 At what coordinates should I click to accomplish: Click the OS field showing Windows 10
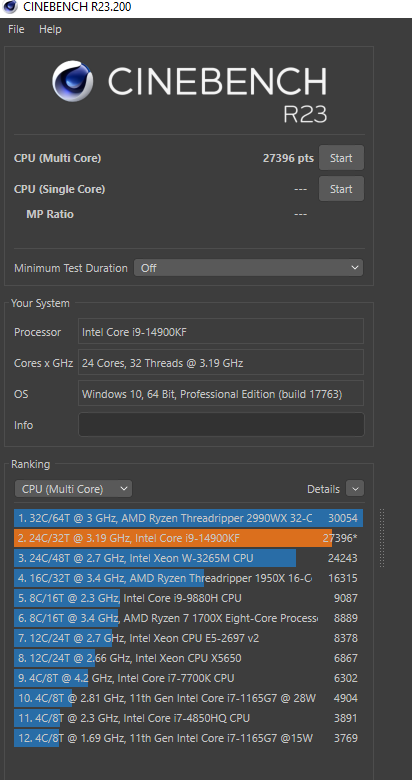tap(221, 394)
